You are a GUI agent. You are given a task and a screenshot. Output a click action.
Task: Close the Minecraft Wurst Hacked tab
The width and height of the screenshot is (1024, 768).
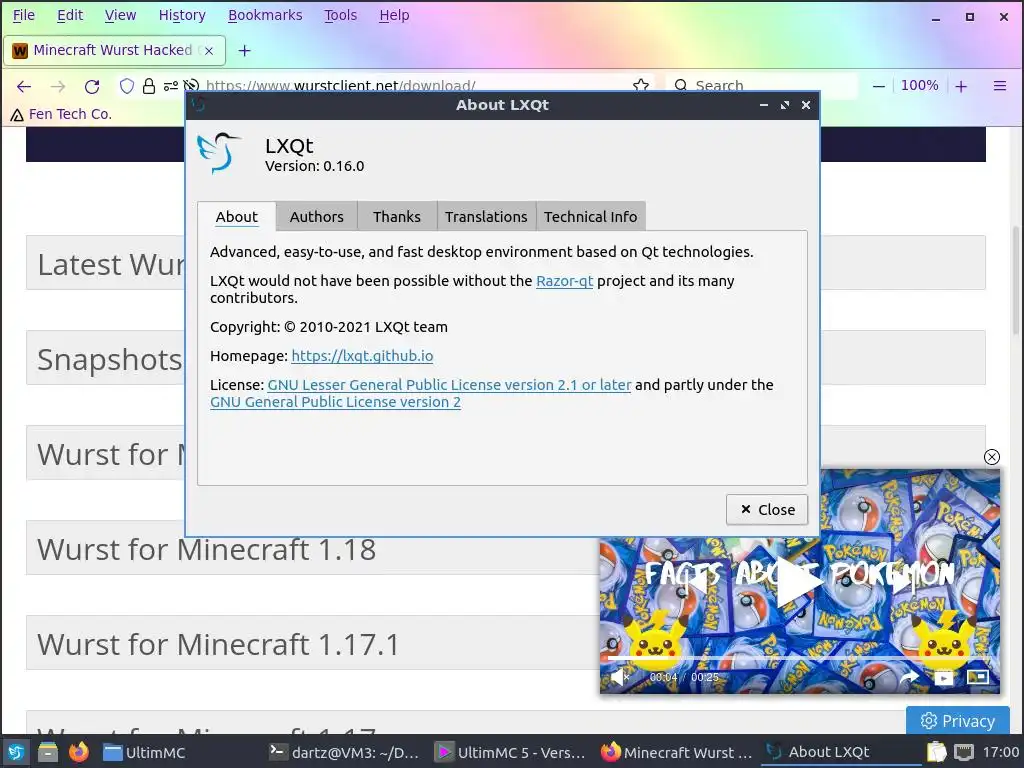[209, 50]
